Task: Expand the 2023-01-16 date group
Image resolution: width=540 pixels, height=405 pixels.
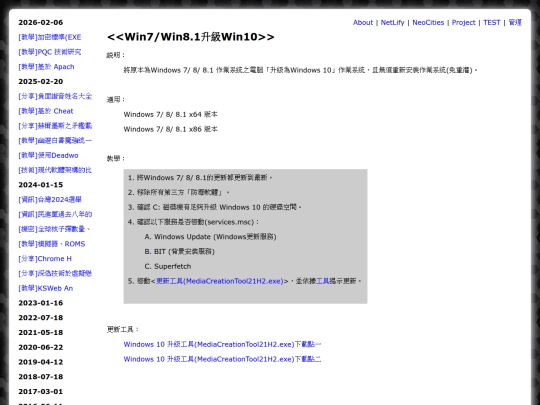Action: tap(41, 303)
